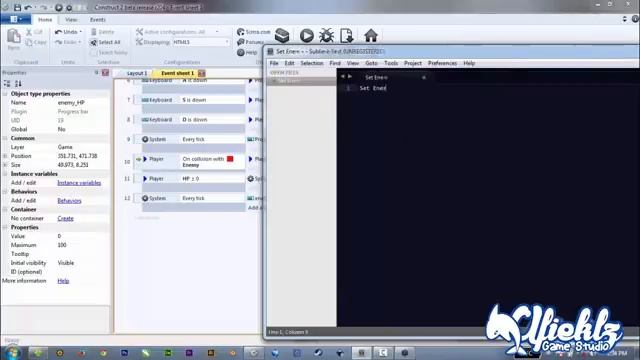Select the HP ≤ 0 Player condition

point(193,179)
